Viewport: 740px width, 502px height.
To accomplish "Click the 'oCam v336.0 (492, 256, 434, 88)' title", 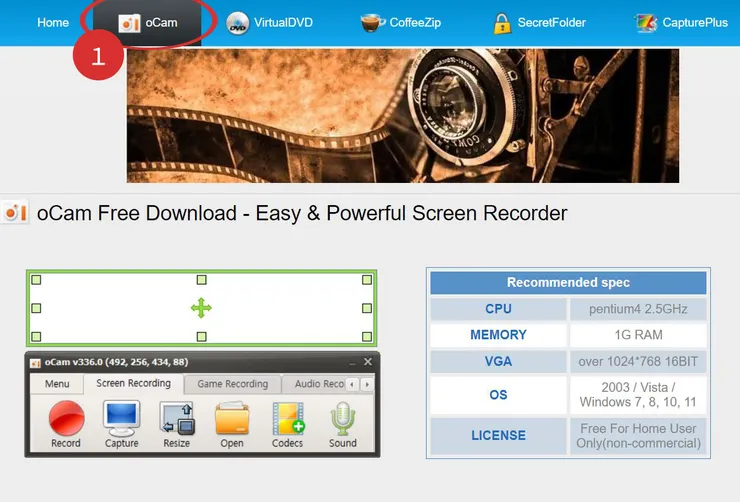I will [117, 362].
